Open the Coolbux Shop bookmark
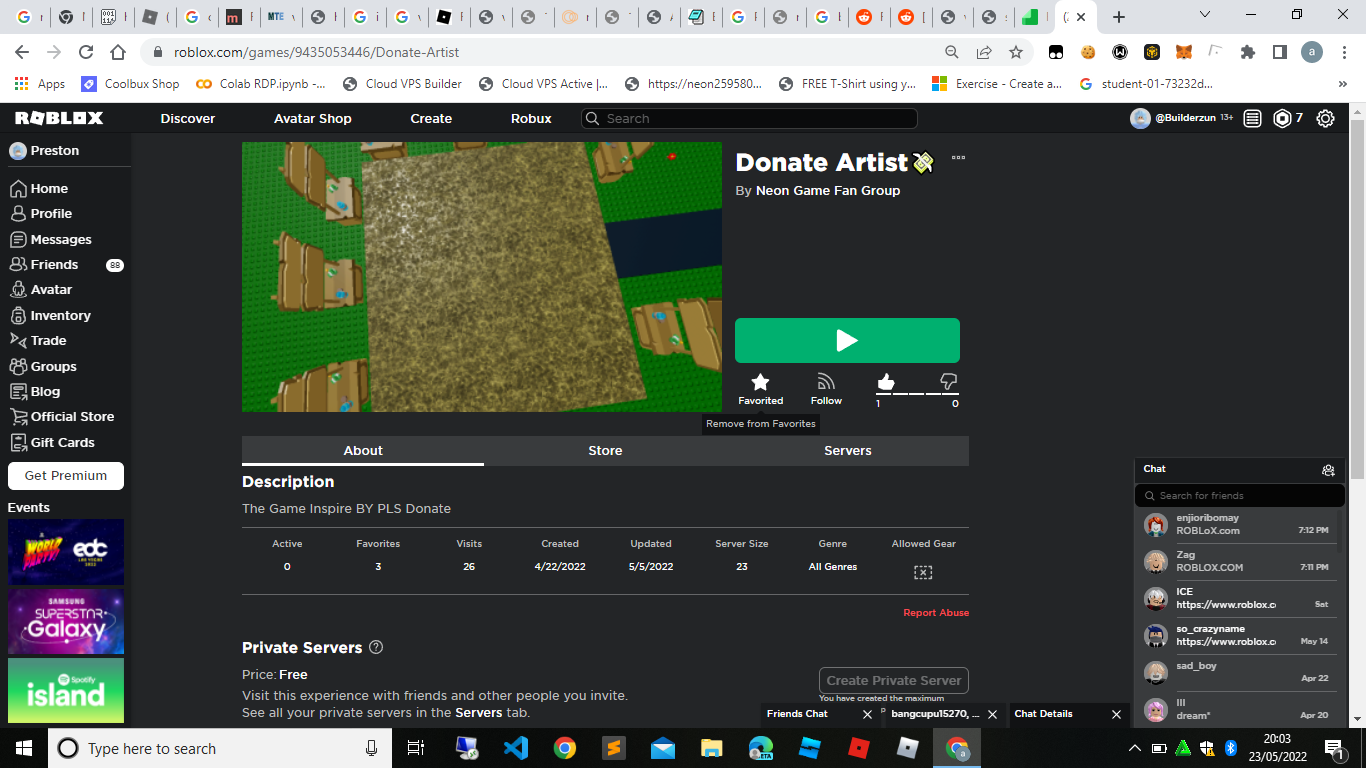Viewport: 1366px width, 768px height. coord(131,84)
